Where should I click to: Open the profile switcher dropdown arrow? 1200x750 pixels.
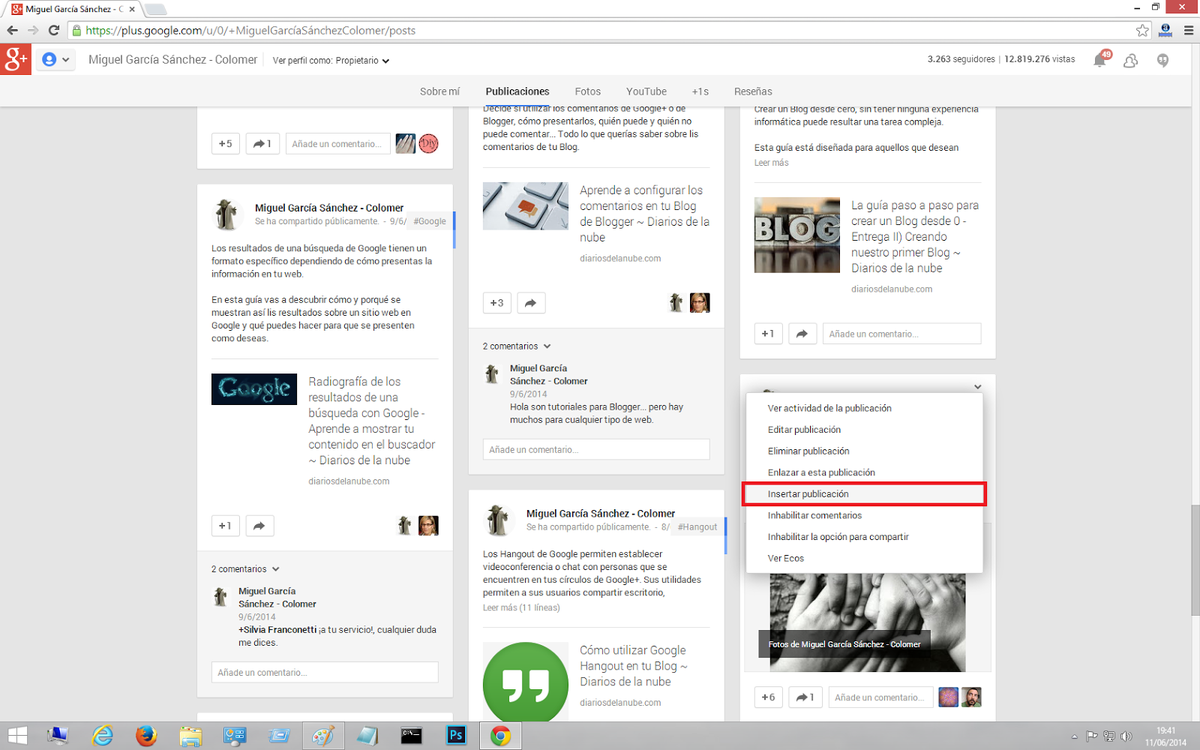(x=56, y=60)
